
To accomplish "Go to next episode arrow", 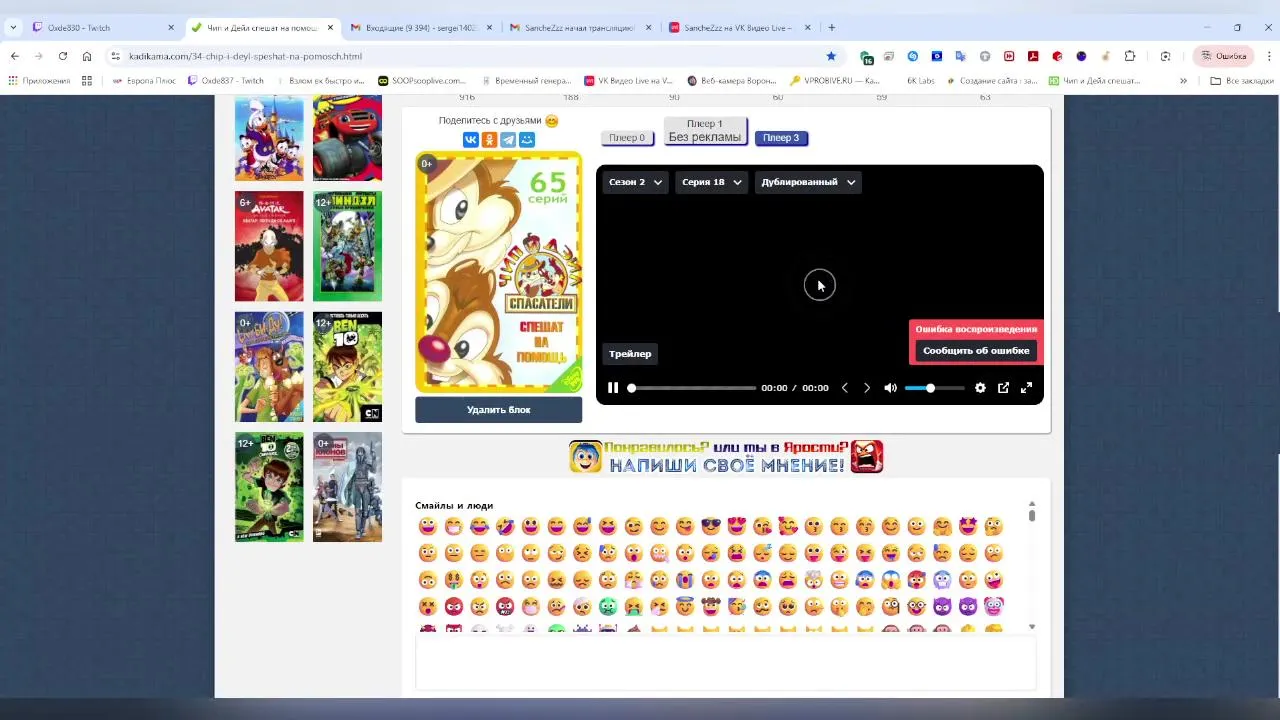I will (x=867, y=388).
